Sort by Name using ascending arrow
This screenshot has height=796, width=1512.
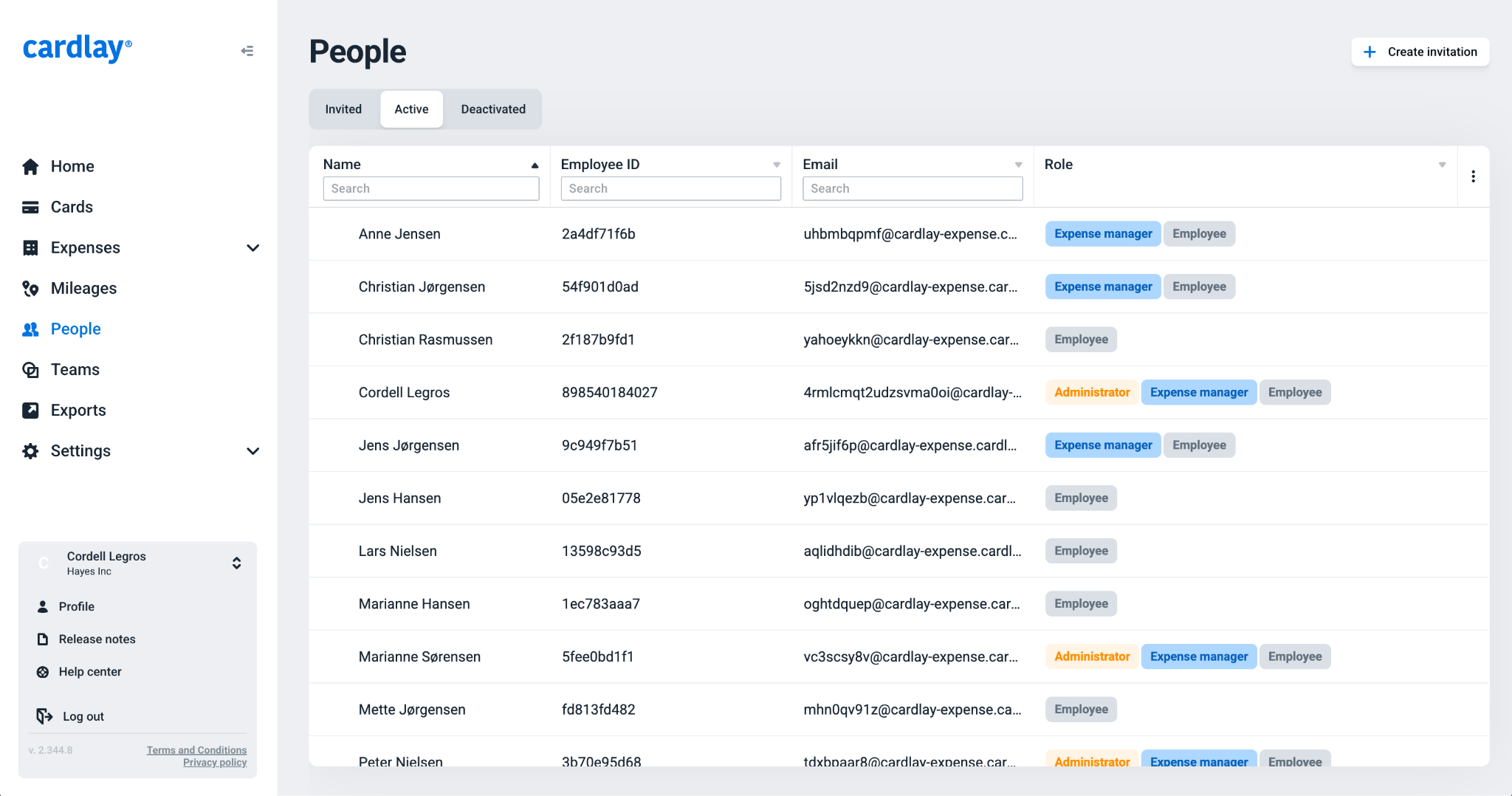[x=535, y=165]
